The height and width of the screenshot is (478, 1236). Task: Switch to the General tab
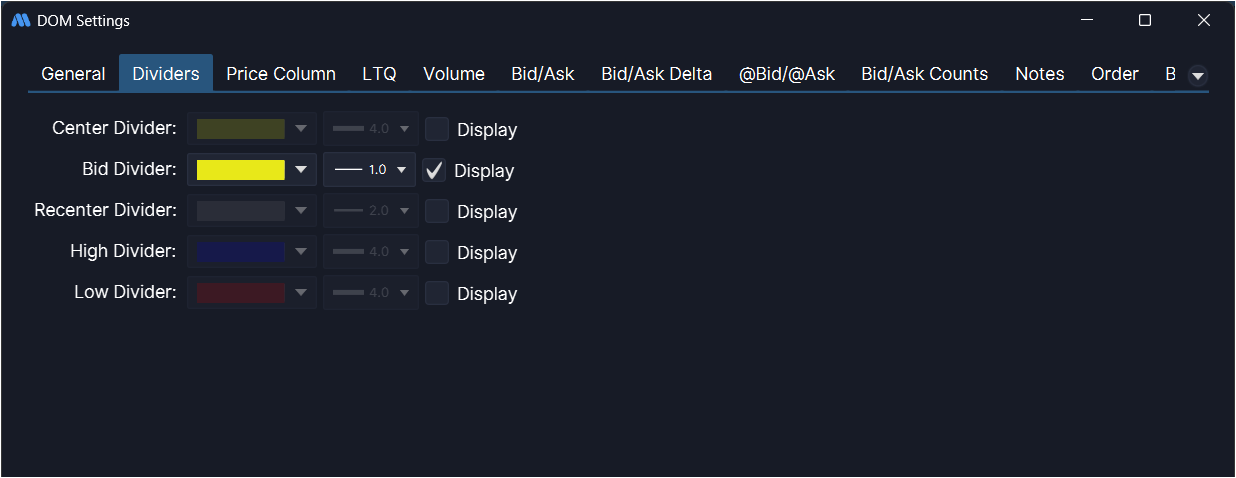pyautogui.click(x=73, y=74)
